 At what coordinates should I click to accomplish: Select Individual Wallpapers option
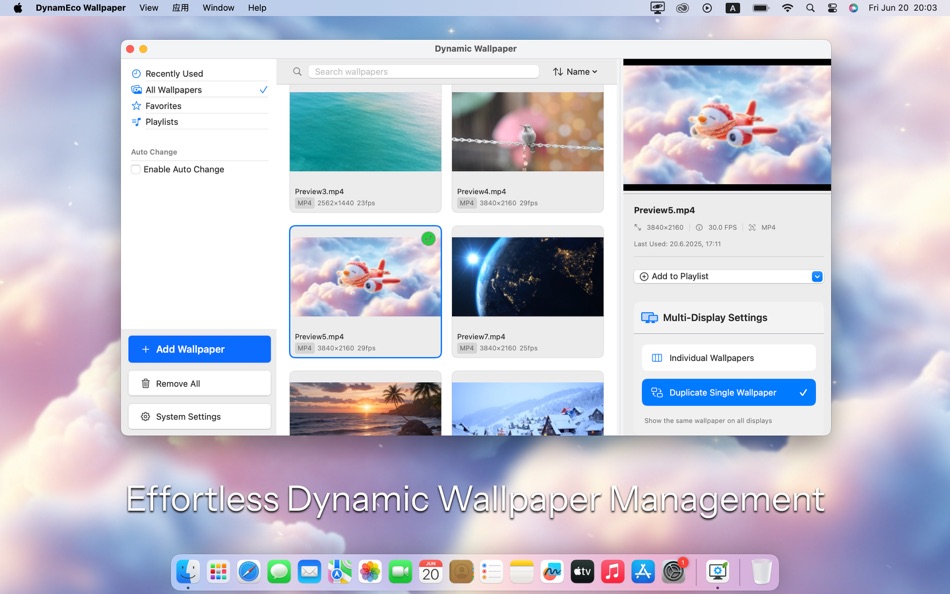click(x=728, y=358)
